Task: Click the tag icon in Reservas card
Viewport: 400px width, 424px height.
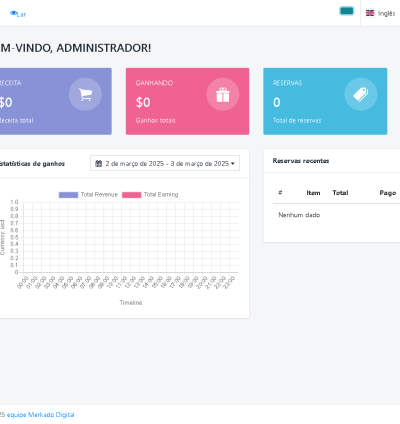Action: [361, 95]
